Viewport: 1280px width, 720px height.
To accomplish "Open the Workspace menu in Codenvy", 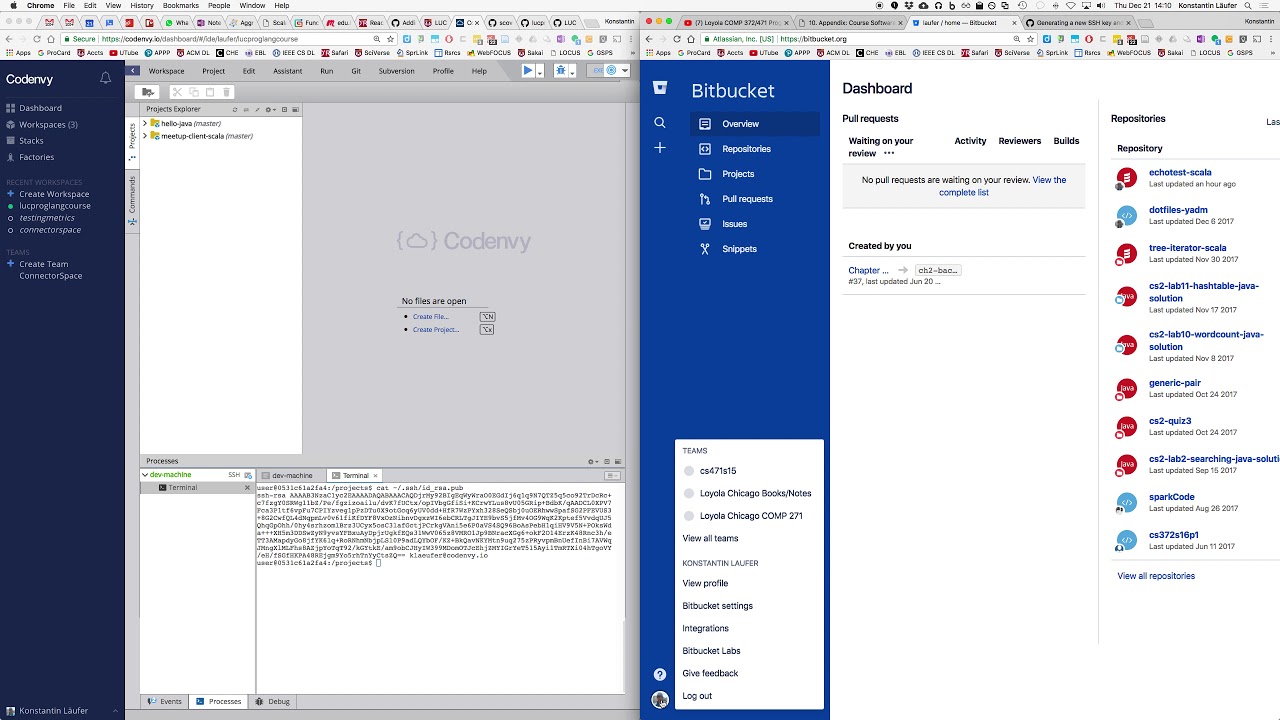I will 166,71.
